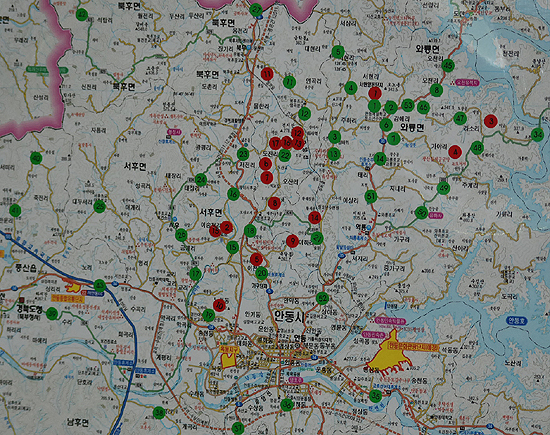Click red marker number 14
The width and height of the screenshot is (550, 435).
[315, 218]
